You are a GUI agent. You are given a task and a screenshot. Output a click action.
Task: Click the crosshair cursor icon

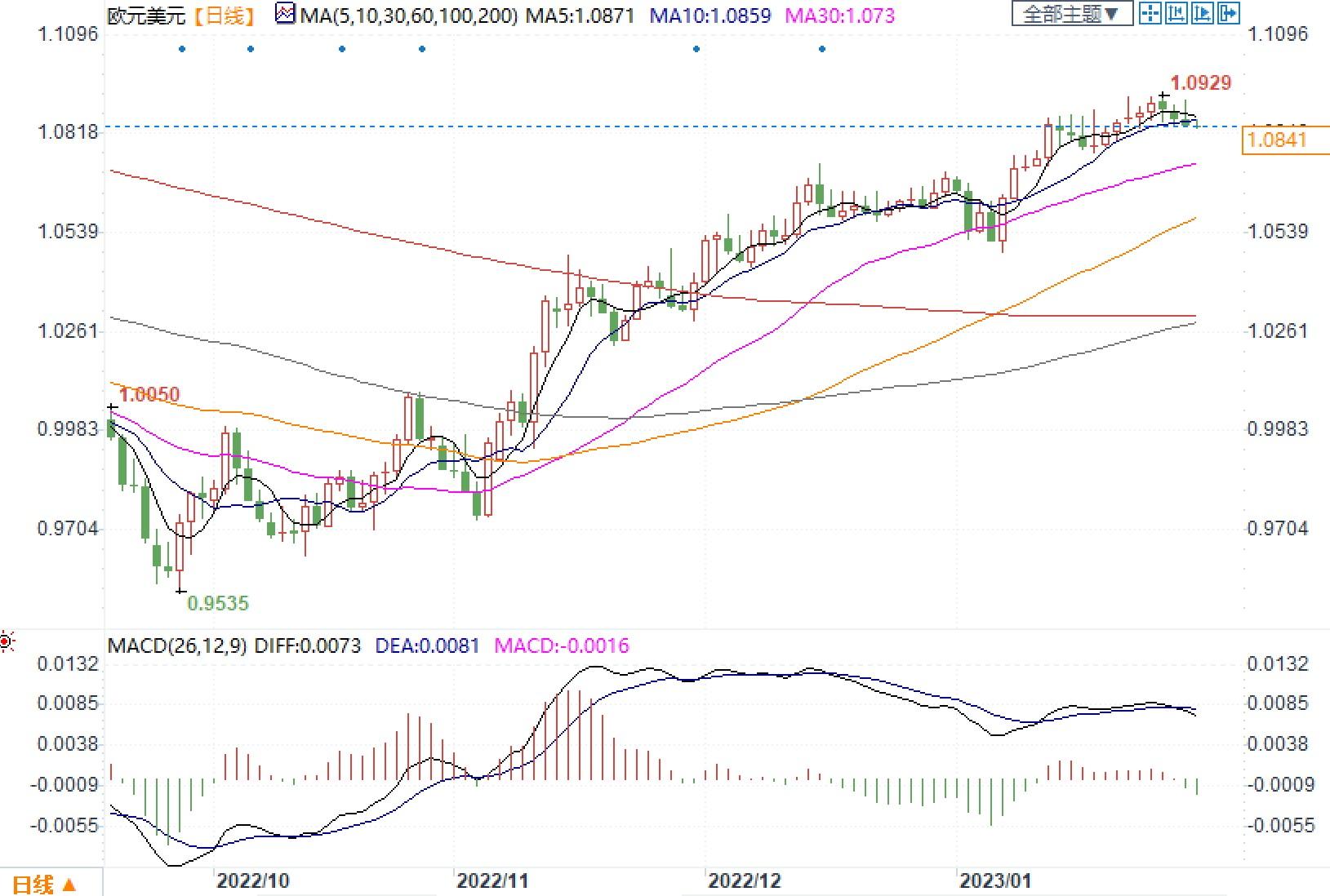click(x=1150, y=13)
